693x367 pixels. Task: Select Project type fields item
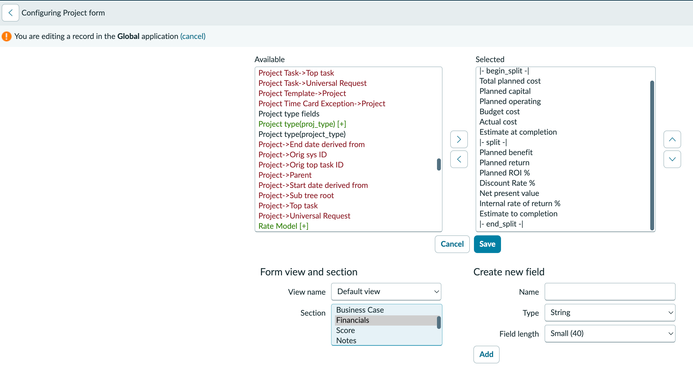click(289, 114)
